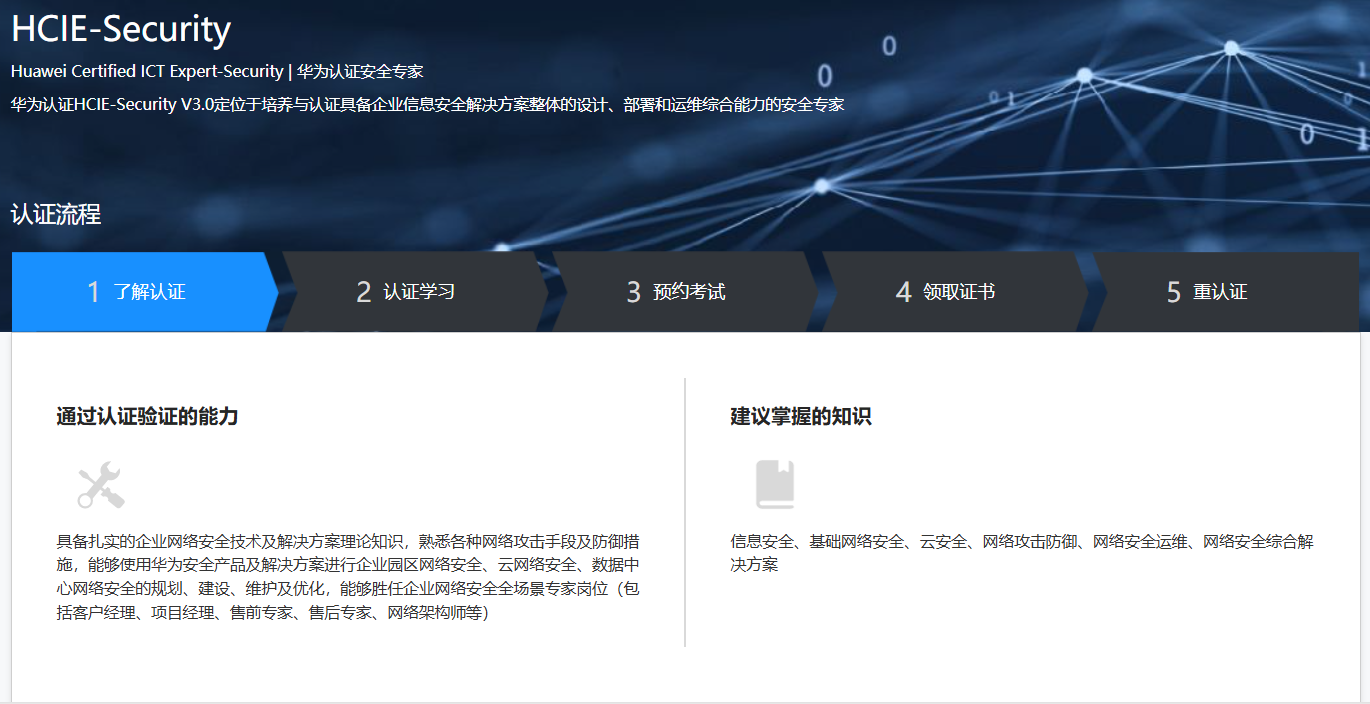Click the paragraph starting 具备扎实的企业网络安全技术
The width and height of the screenshot is (1370, 704).
[x=348, y=577]
